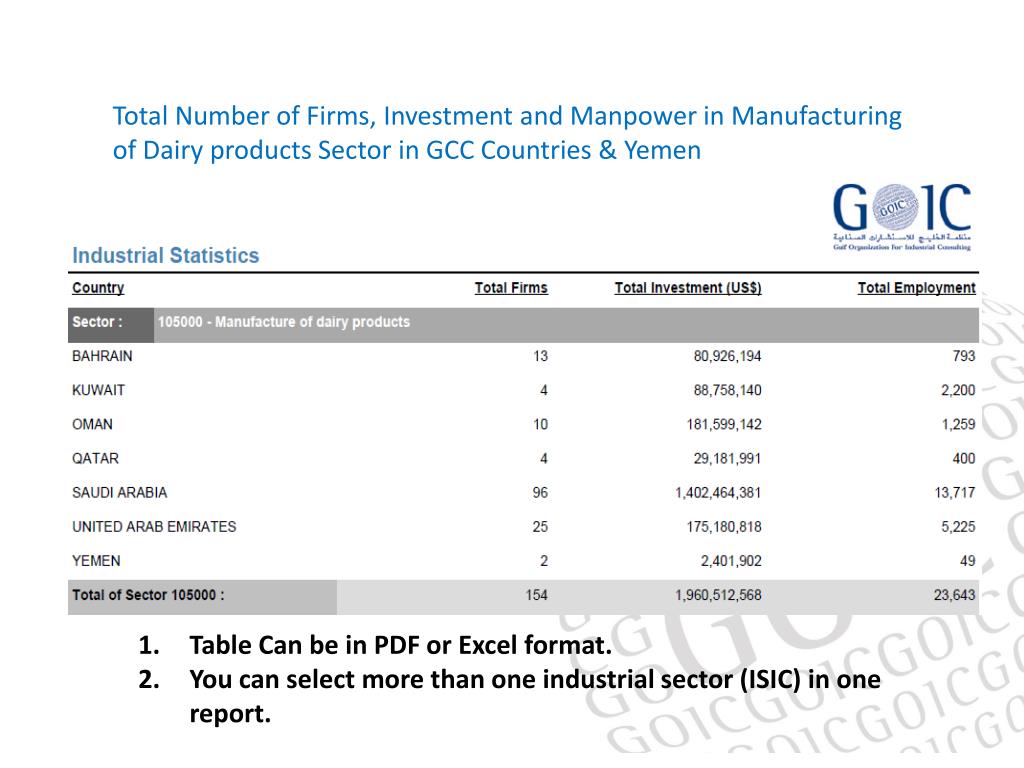
Task: Select the SAUDI ARABIA row label
Action: (120, 492)
